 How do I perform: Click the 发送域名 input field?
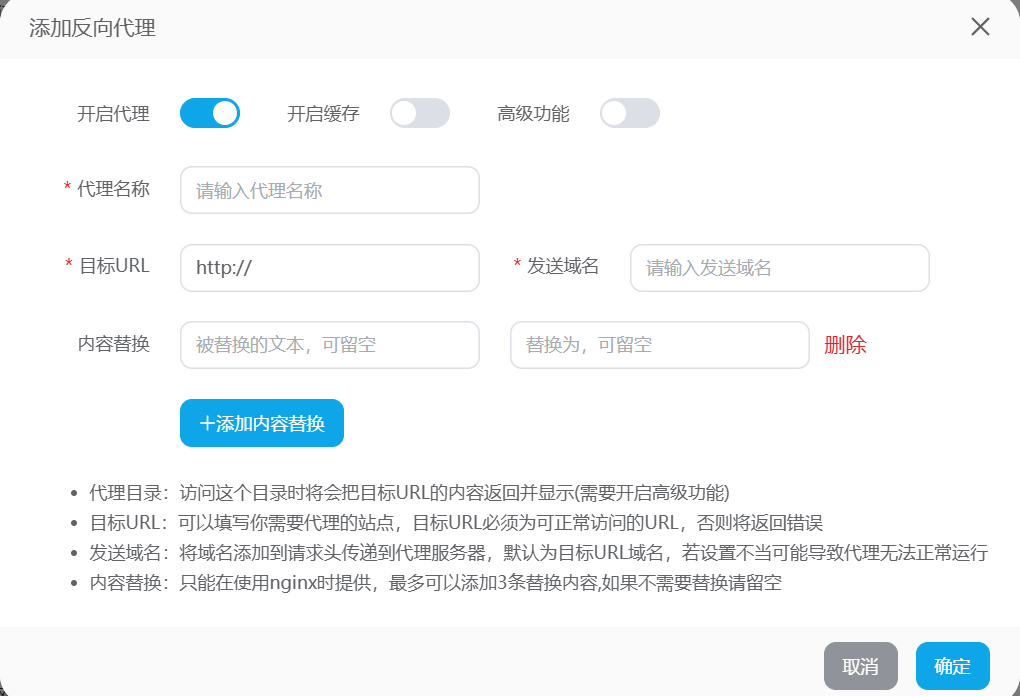click(x=780, y=268)
